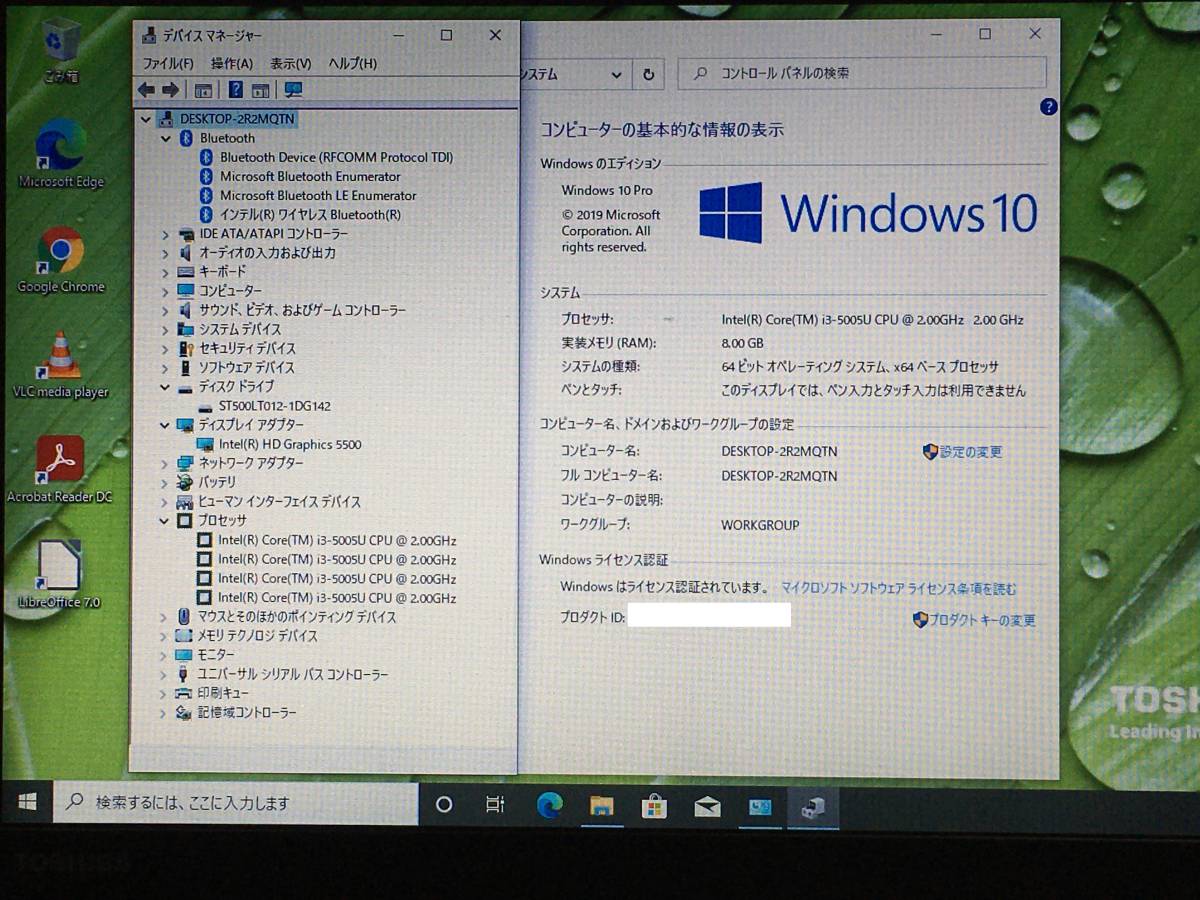Screen dimensions: 1200x900
Task: Select ヒューマン インターフェイス デバイス row
Action: 279,502
